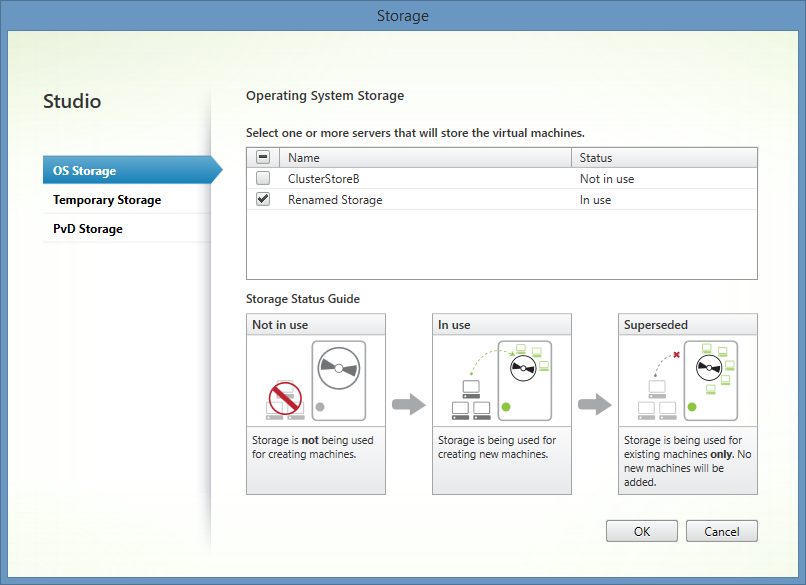The width and height of the screenshot is (806, 585).
Task: Click the second gray arrow in status guide
Action: (x=595, y=404)
